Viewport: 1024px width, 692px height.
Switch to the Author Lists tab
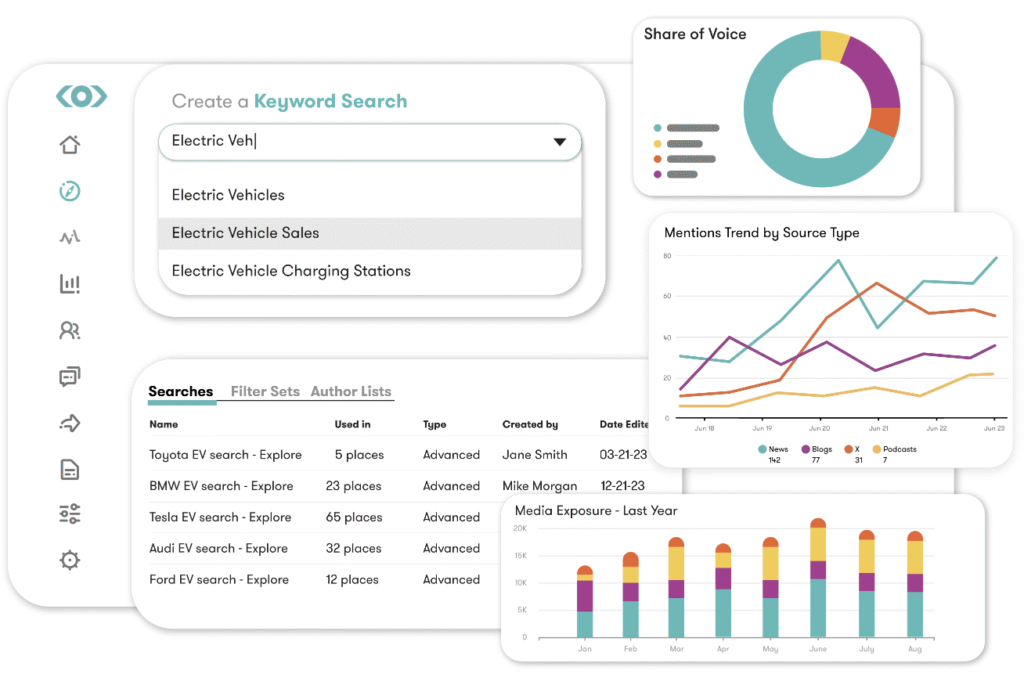[x=351, y=392]
